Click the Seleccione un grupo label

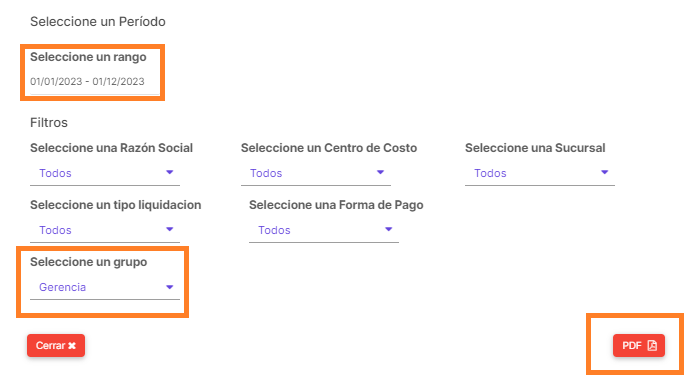(x=89, y=262)
